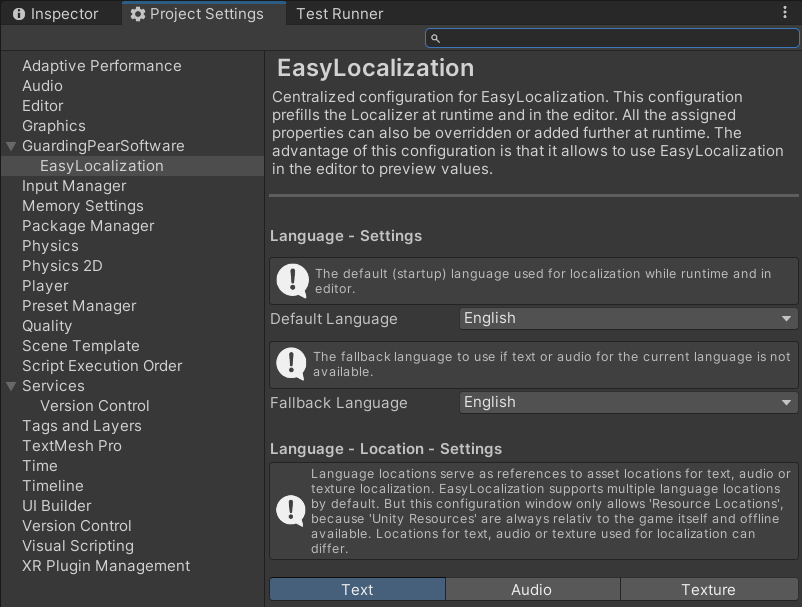Screen dimensions: 802x607
Task: Open the Default Language dropdown
Action: (x=628, y=319)
